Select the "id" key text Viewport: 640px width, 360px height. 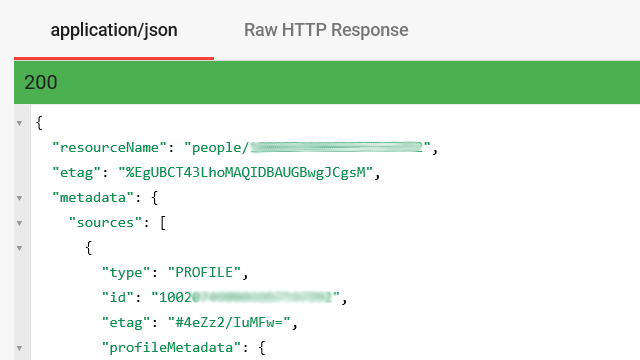(x=118, y=297)
